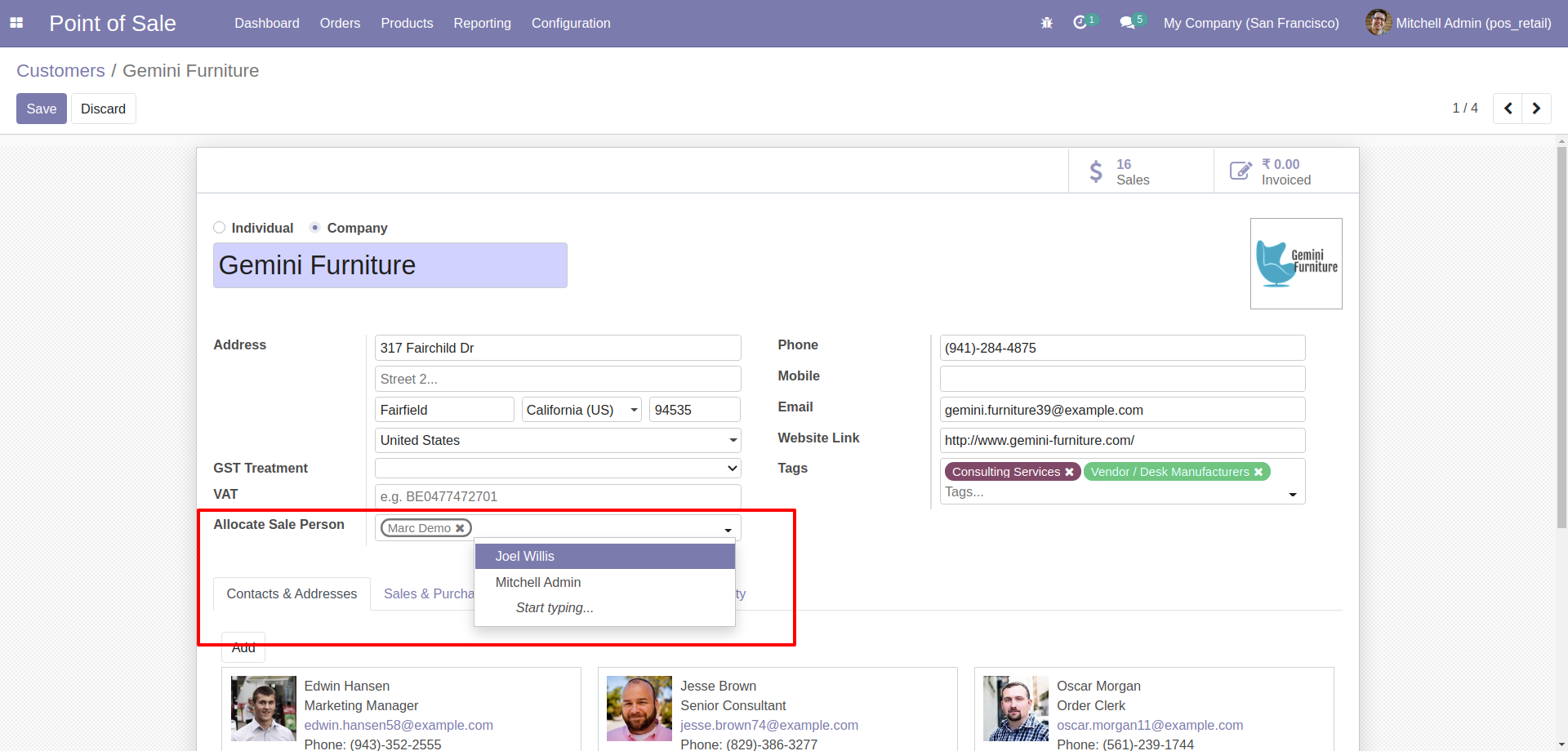This screenshot has height=751, width=1568.
Task: Remove the Marc Demo tag
Action: point(460,528)
